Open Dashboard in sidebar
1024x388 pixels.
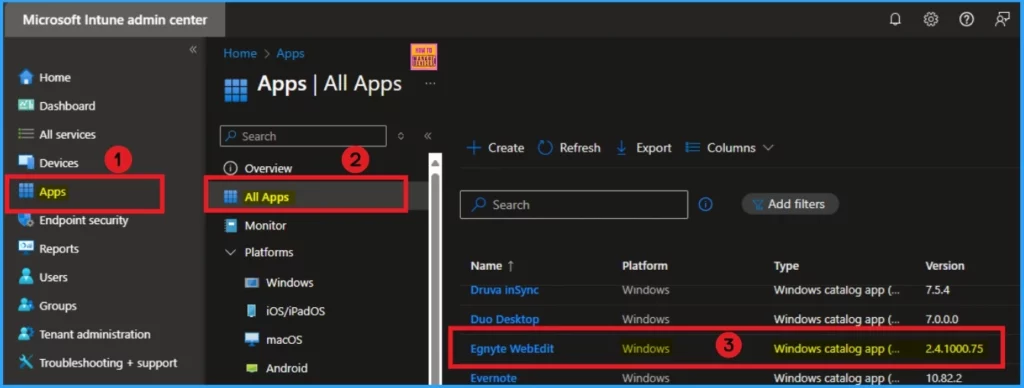pyautogui.click(x=67, y=106)
